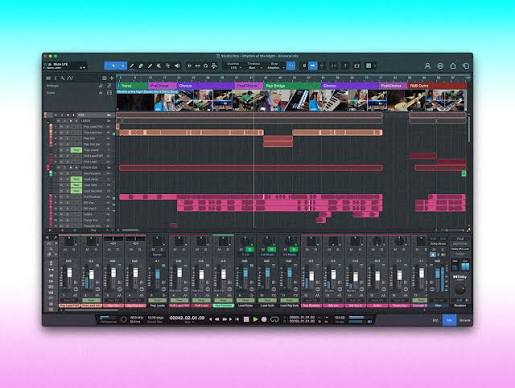Select the Lead Rap Dub channel label

[289, 305]
